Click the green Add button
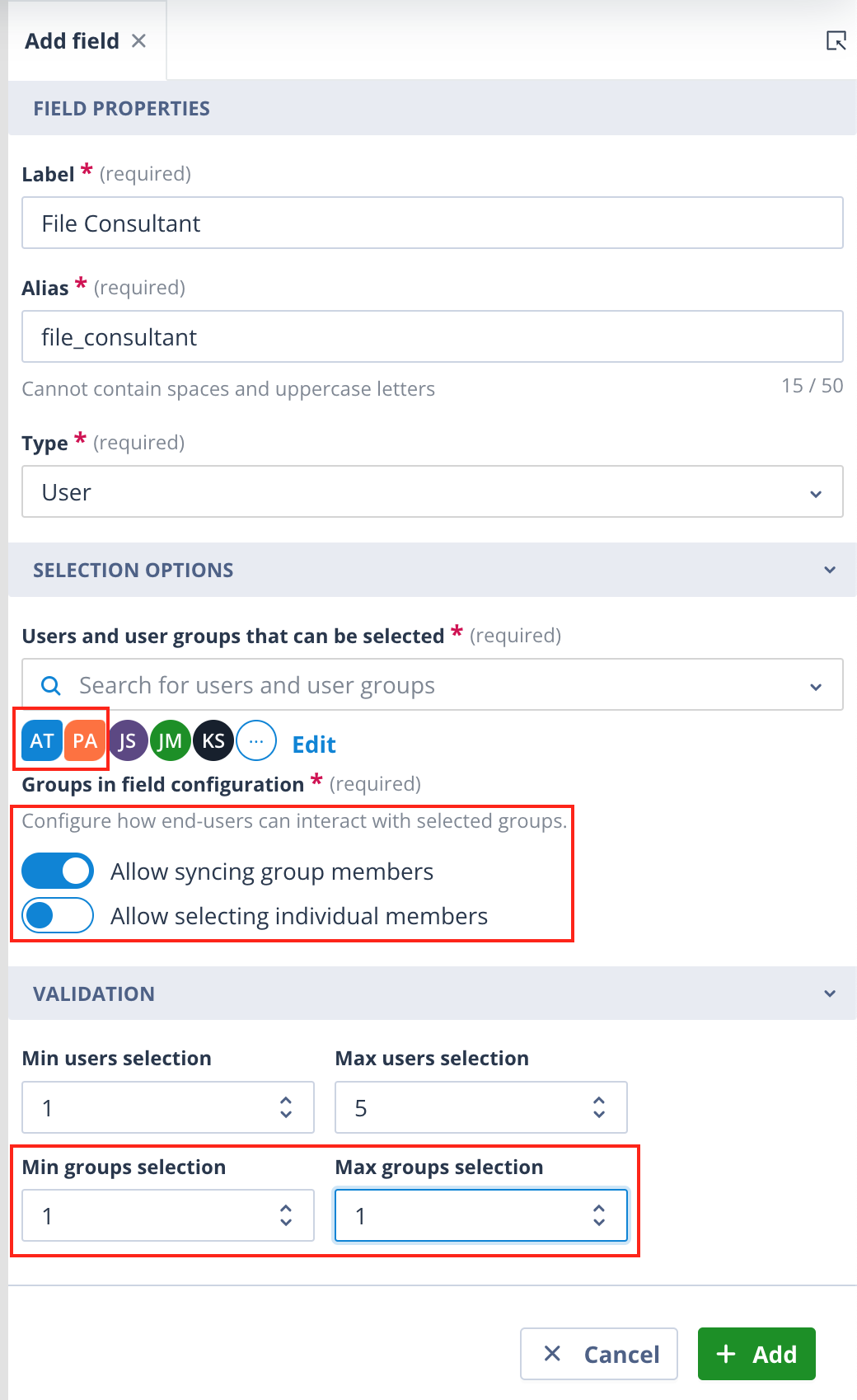857x1400 pixels. (756, 1354)
